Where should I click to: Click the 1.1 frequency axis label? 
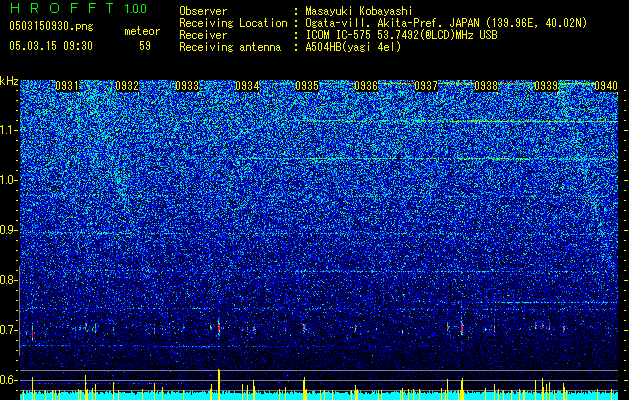(9, 130)
